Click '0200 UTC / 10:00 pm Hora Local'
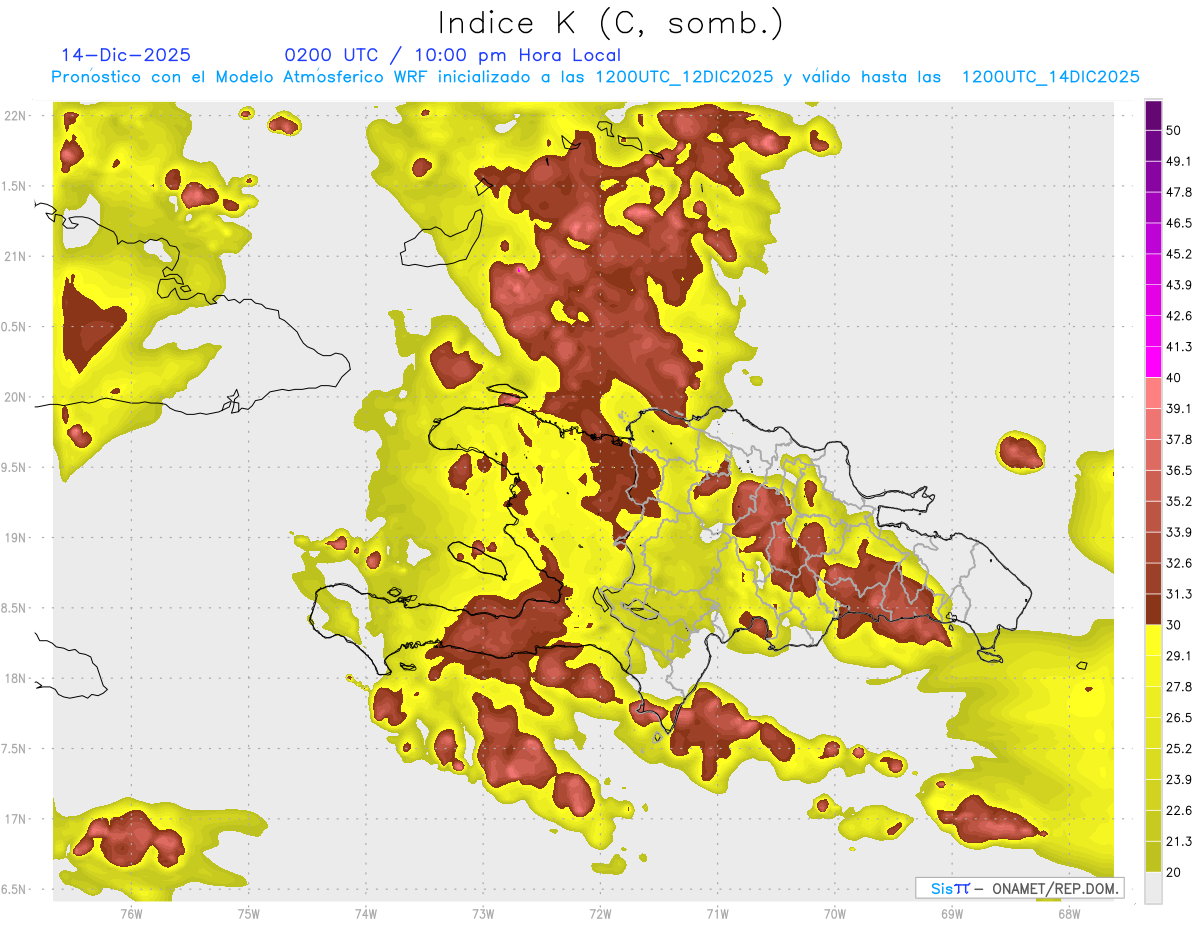Screen dimensions: 1200x927 click(x=453, y=55)
